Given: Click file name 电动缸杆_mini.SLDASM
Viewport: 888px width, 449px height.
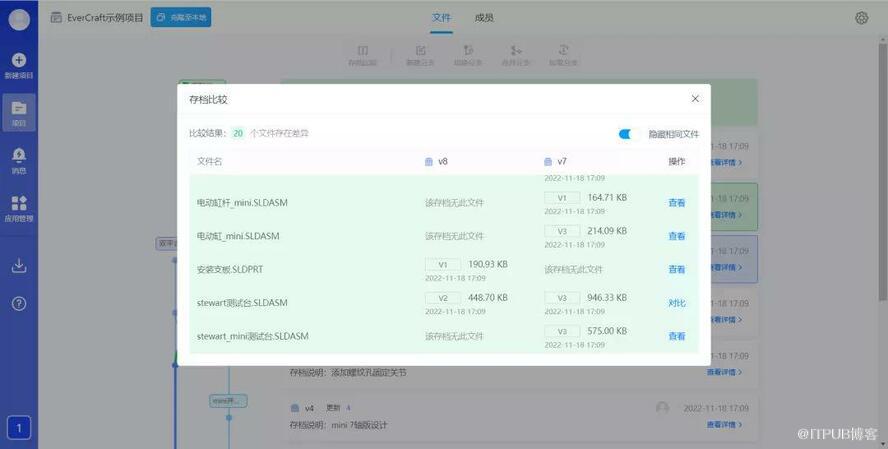Looking at the screenshot, I should [242, 203].
